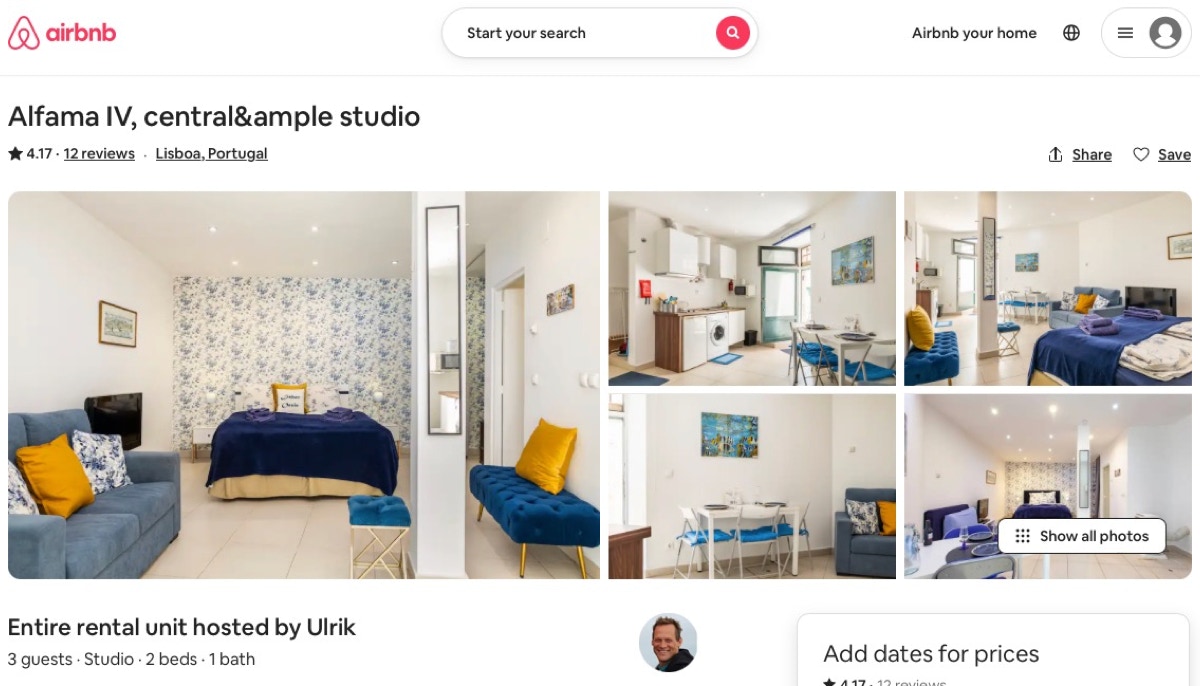Click the user profile avatar

[1165, 33]
